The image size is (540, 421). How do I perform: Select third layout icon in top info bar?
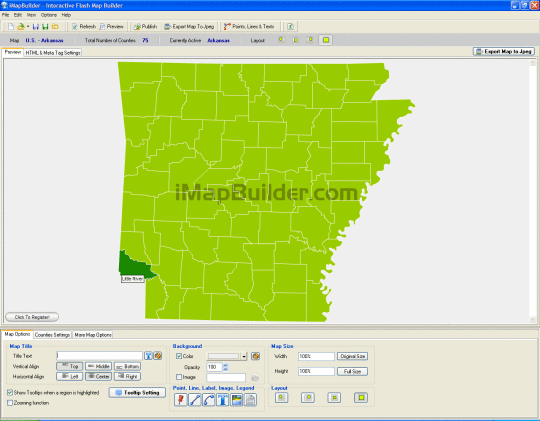pos(310,40)
